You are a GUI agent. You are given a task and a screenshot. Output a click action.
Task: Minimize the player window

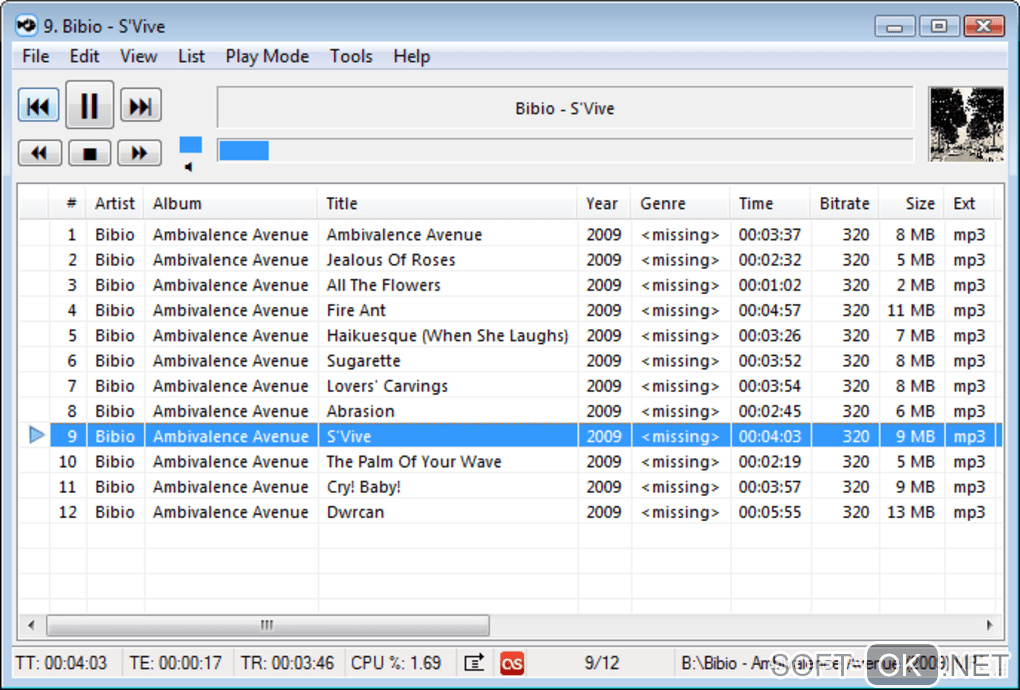pos(895,27)
